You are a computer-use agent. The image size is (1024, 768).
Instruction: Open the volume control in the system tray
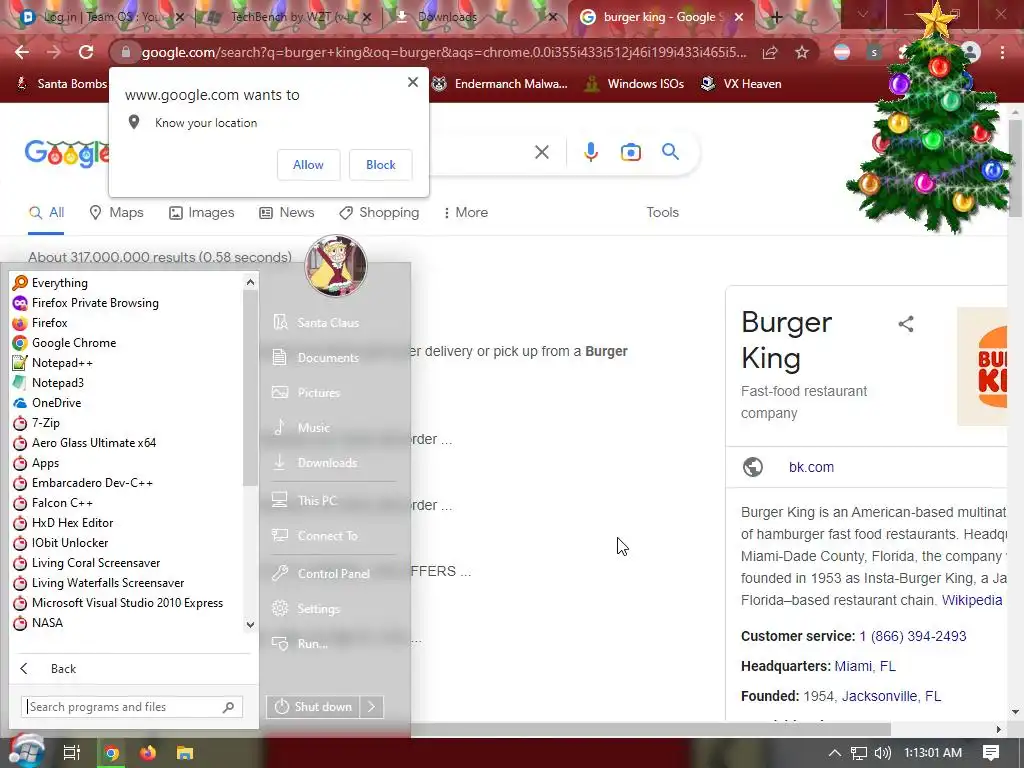point(882,753)
